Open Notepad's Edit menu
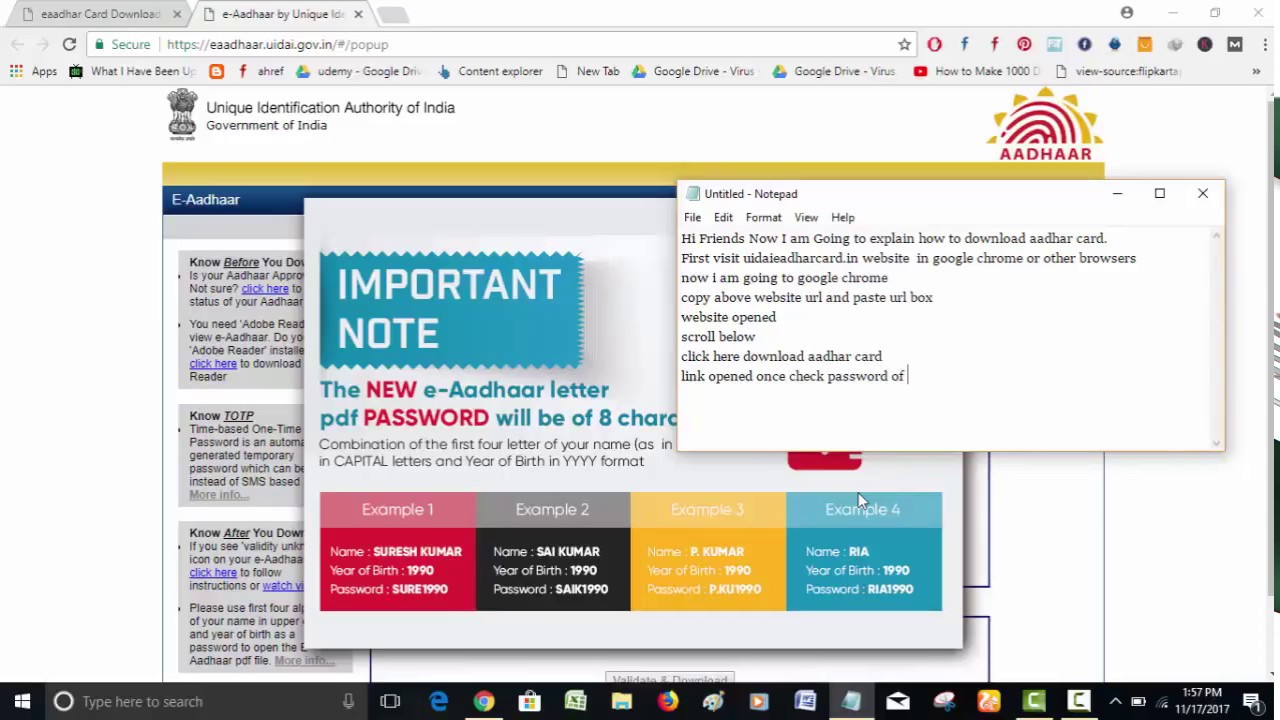This screenshot has width=1280, height=720. pos(723,217)
